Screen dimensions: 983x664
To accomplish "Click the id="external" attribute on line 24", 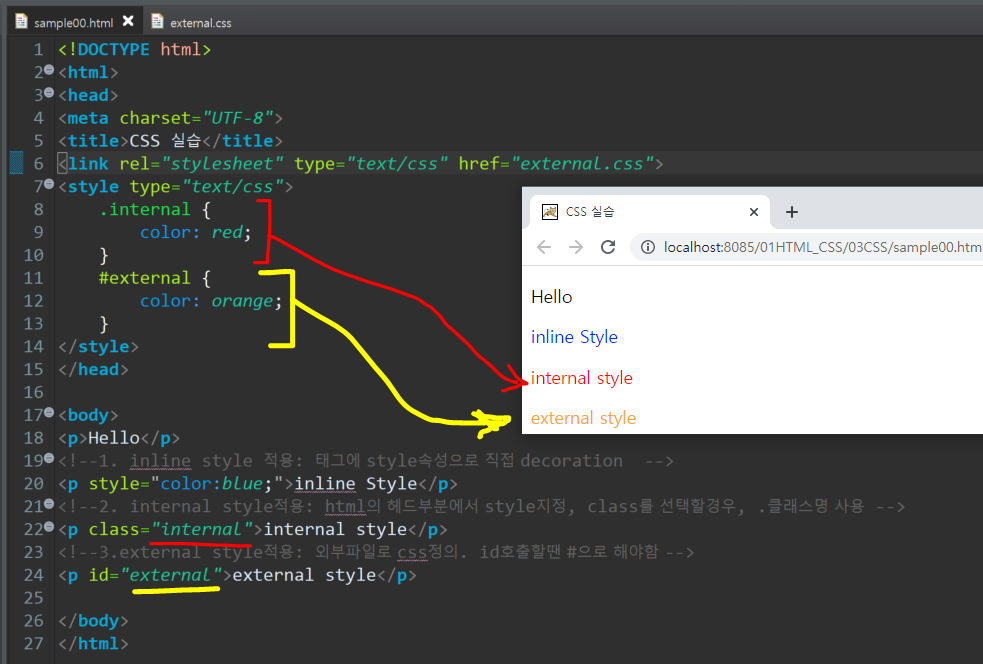I will point(155,575).
